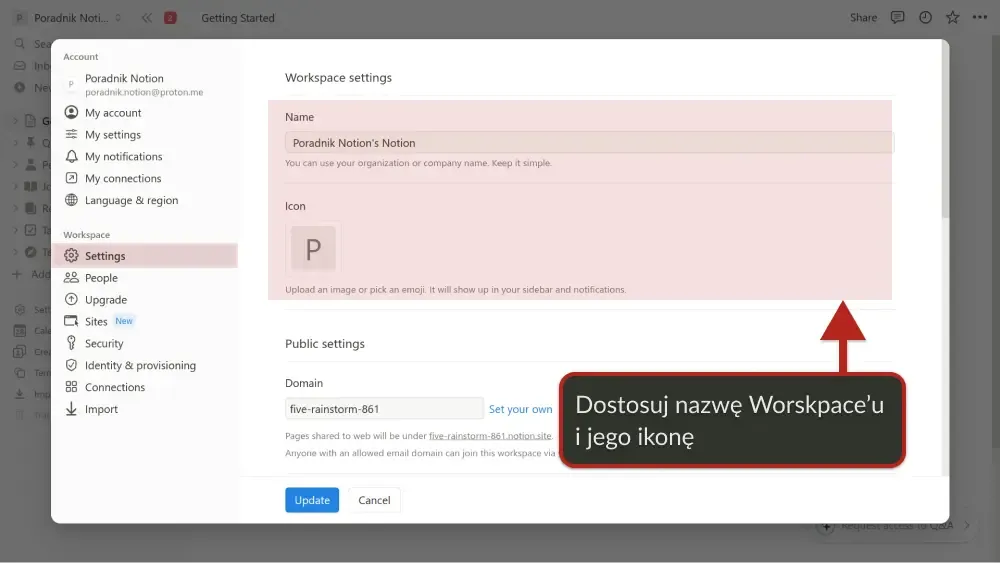Click the Security key icon
Image resolution: width=1000 pixels, height=563 pixels.
click(x=71, y=343)
